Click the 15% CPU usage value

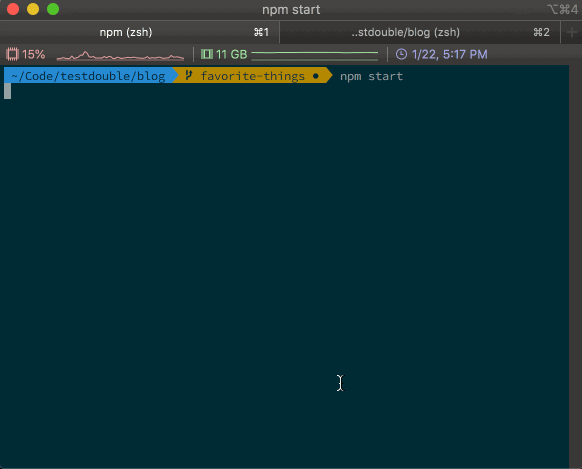coord(33,55)
